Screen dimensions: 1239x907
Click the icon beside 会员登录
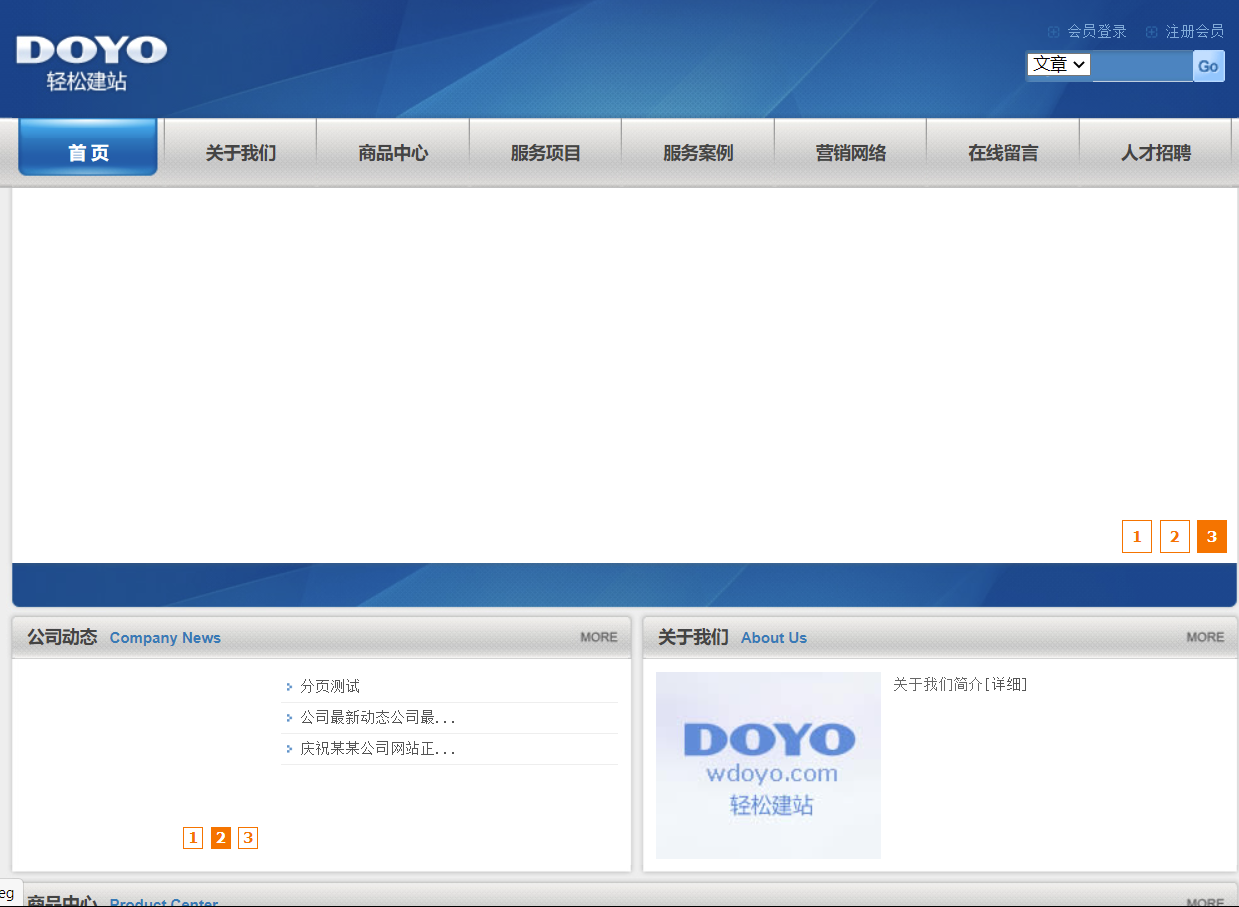(1053, 32)
